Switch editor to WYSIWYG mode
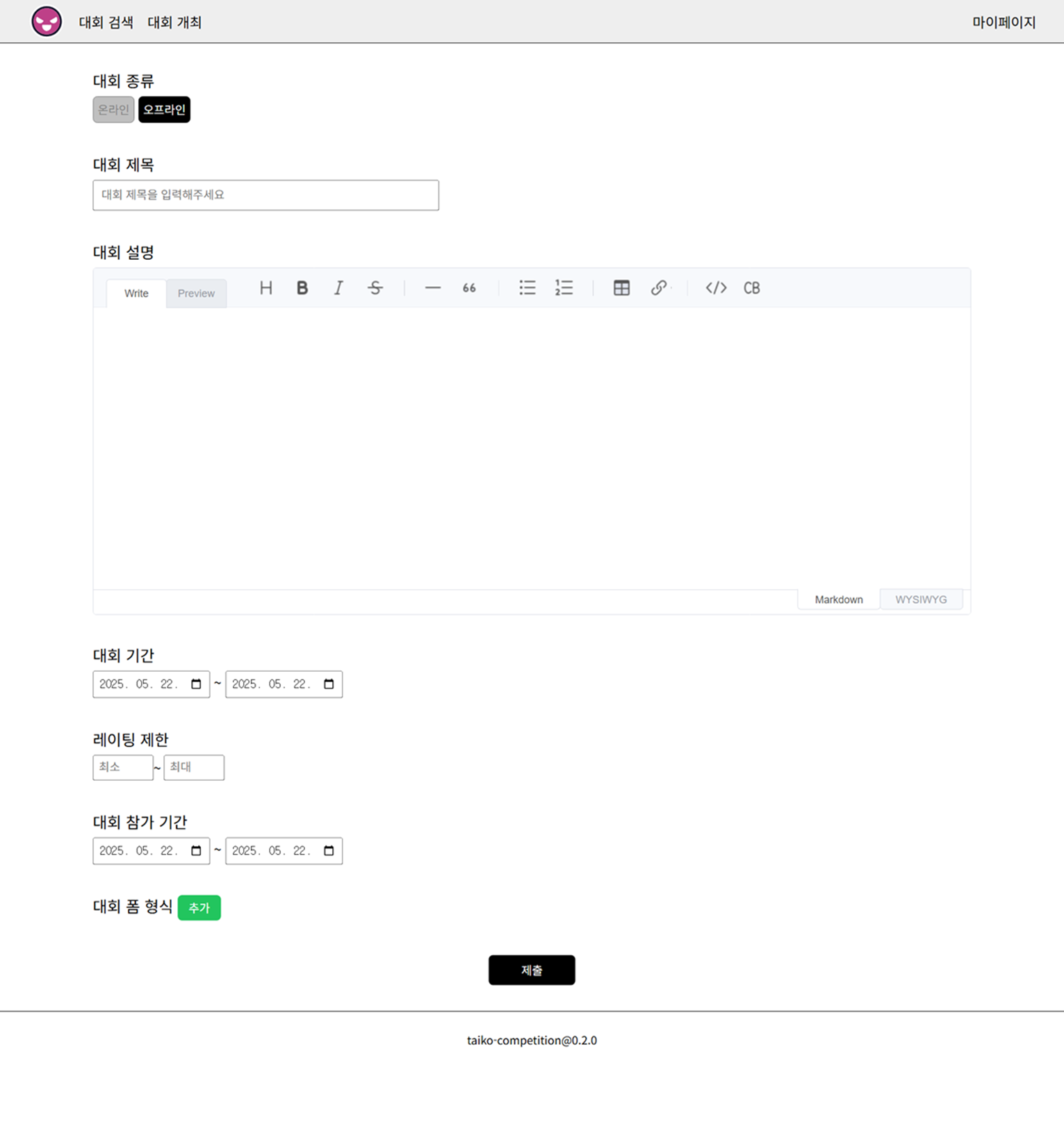Image resolution: width=1064 pixels, height=1131 pixels. (x=920, y=600)
